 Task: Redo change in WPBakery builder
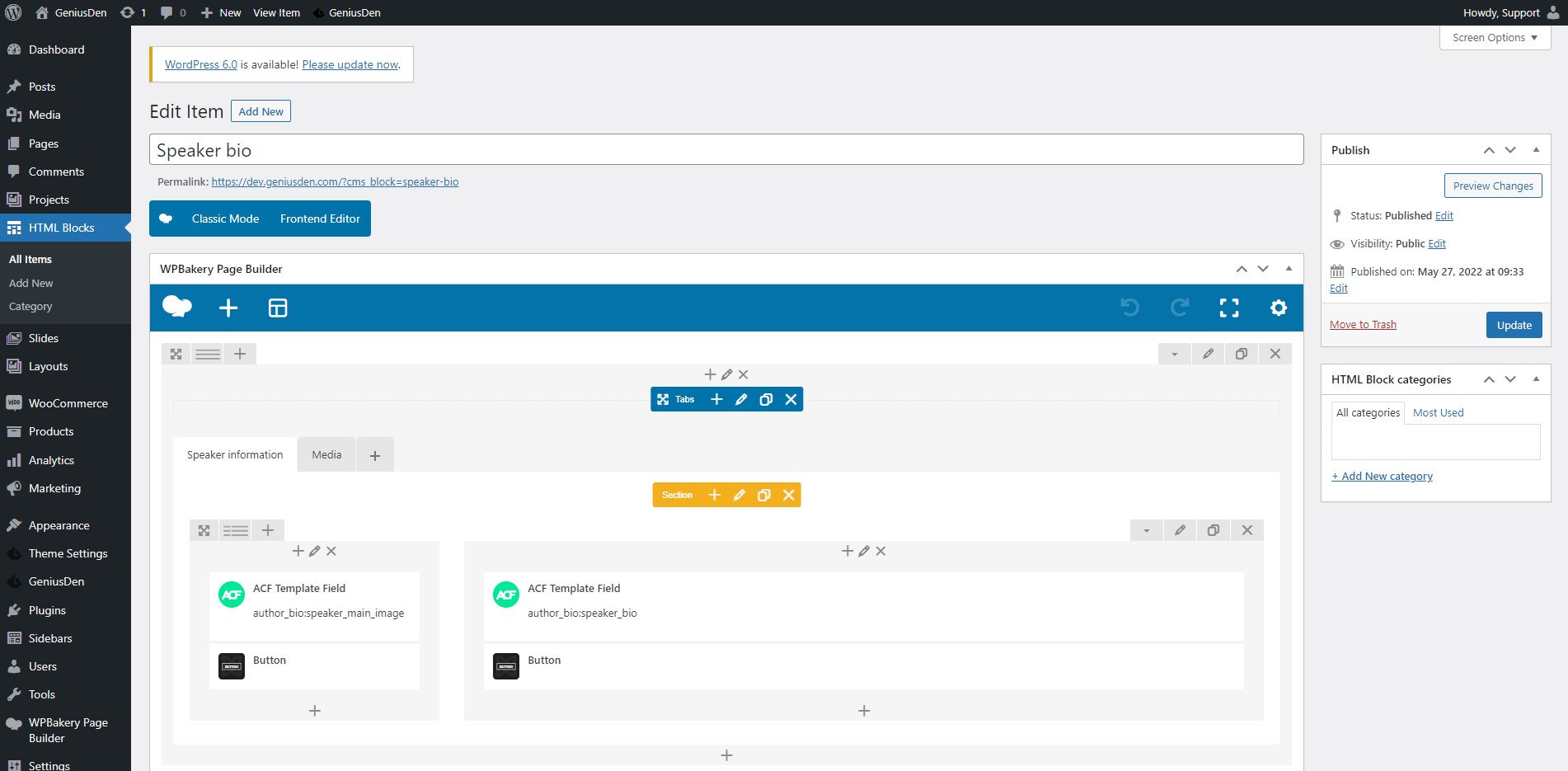[1180, 308]
